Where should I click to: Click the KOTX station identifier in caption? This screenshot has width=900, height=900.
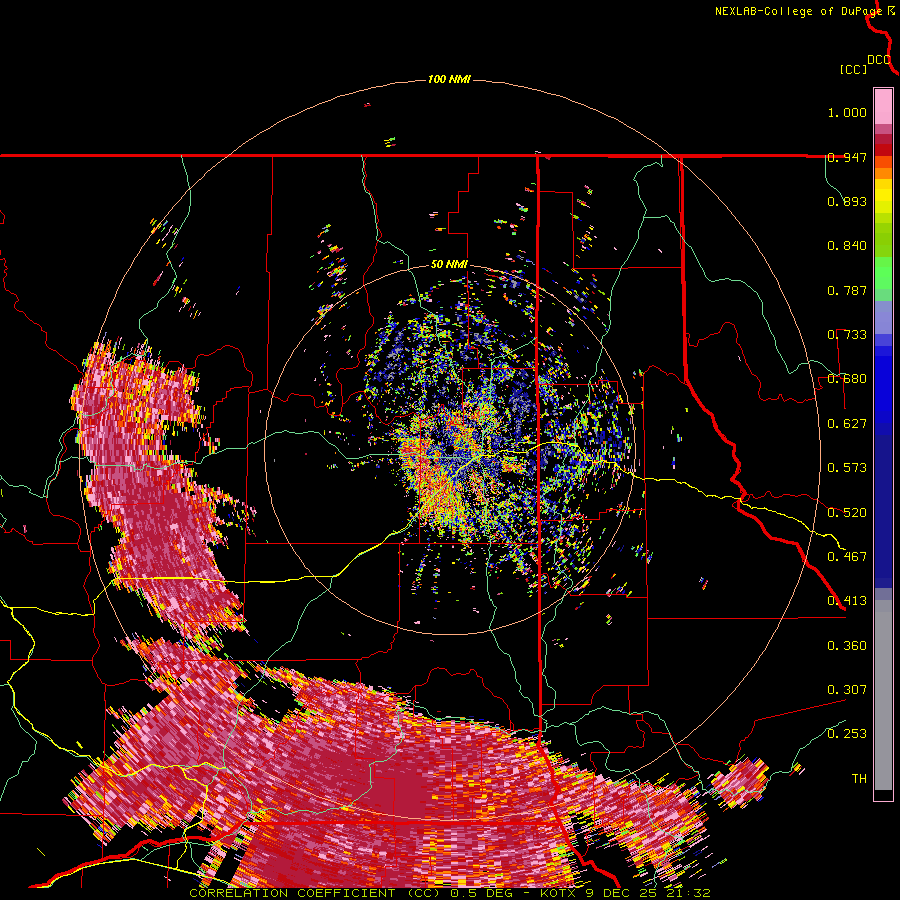pos(558,893)
